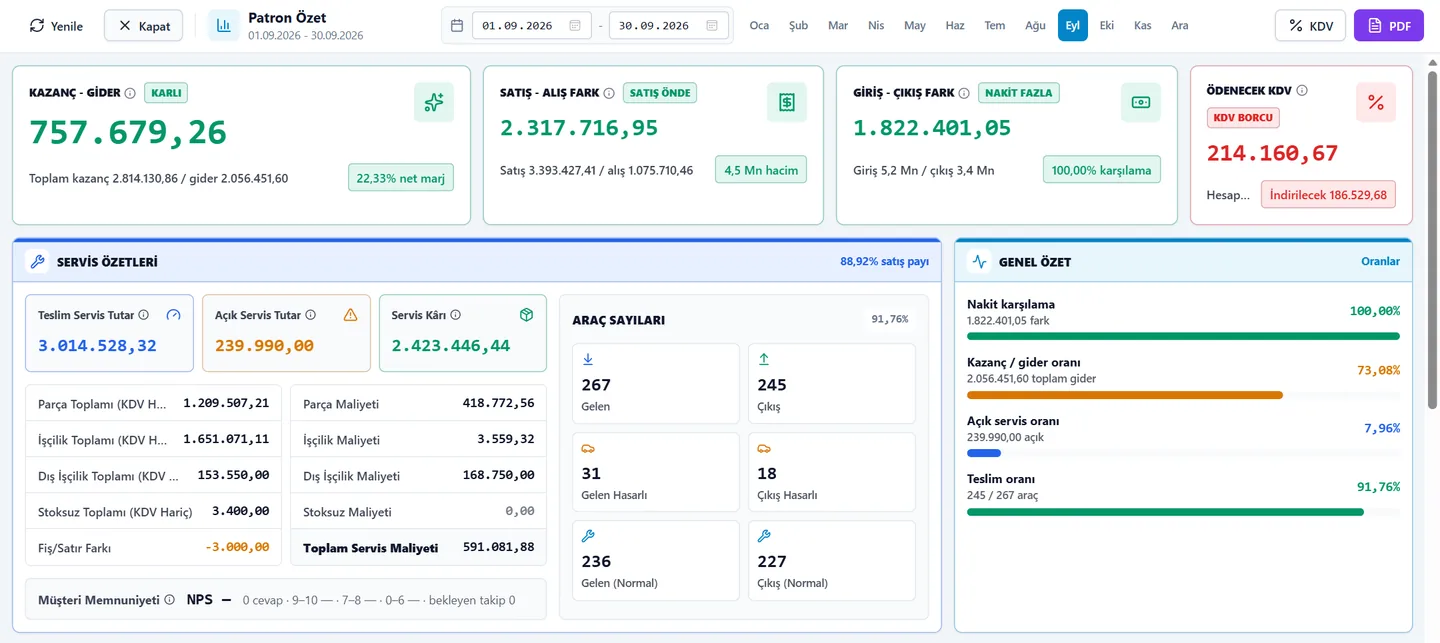Image resolution: width=1440 pixels, height=643 pixels.
Task: Show info for Satış - Alış Fark
Action: pos(609,93)
